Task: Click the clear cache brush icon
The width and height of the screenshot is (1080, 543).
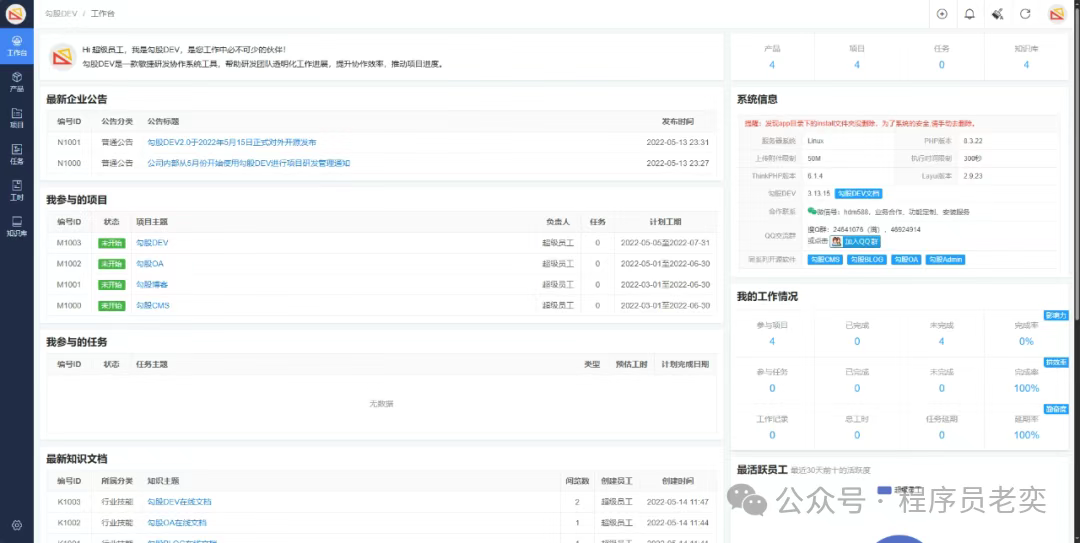Action: 997,14
